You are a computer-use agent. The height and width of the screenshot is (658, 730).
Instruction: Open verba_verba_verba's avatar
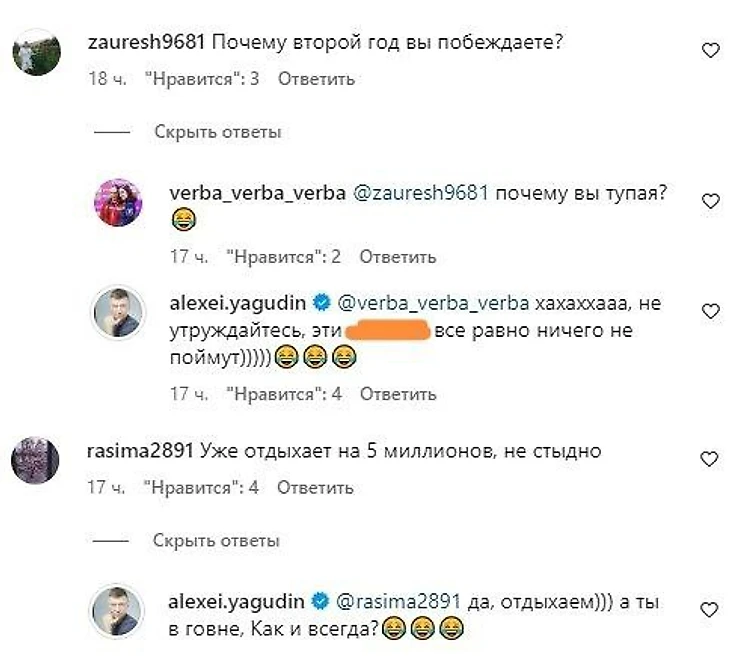(x=118, y=202)
